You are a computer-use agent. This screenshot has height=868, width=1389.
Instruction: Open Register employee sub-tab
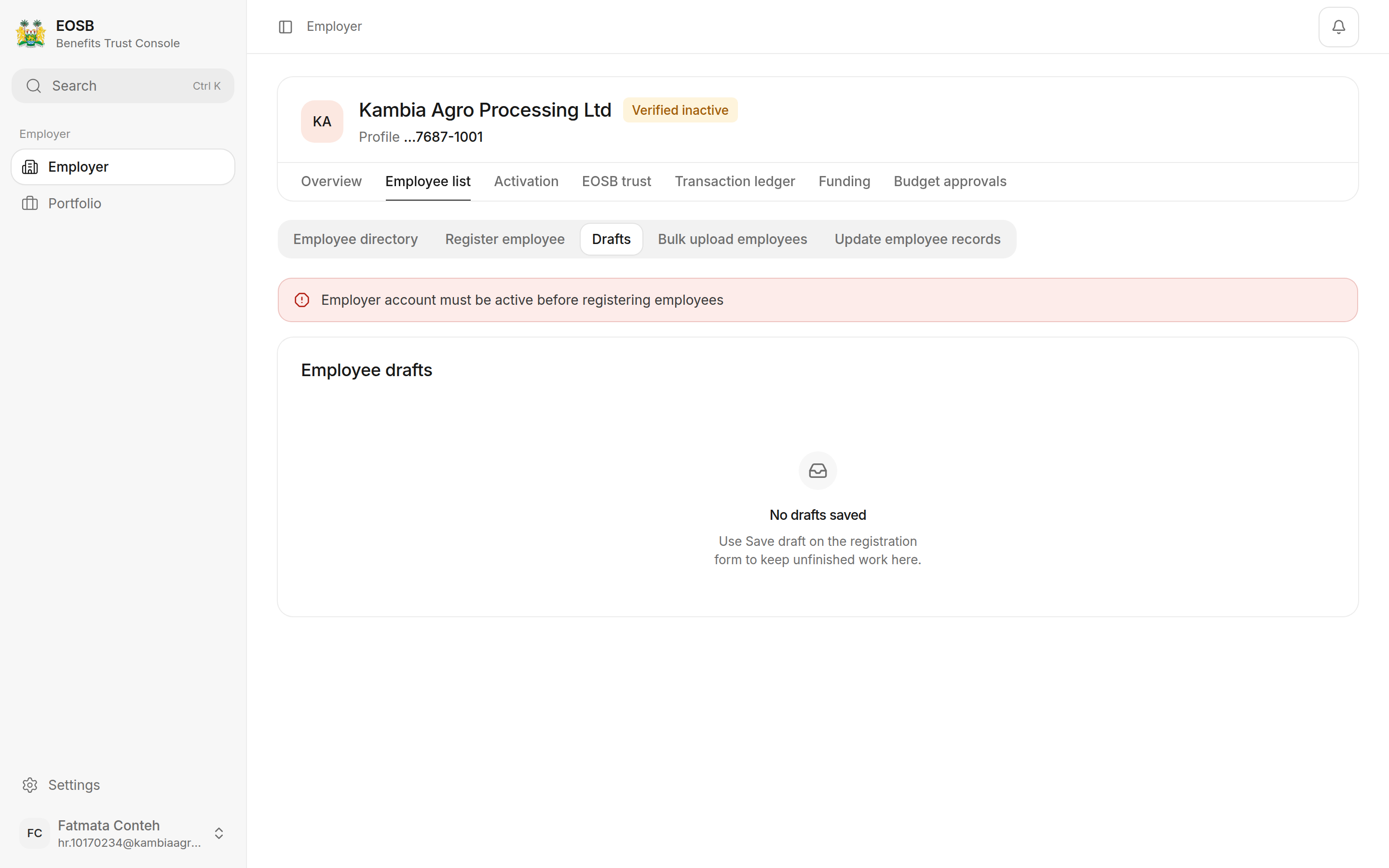(x=504, y=239)
